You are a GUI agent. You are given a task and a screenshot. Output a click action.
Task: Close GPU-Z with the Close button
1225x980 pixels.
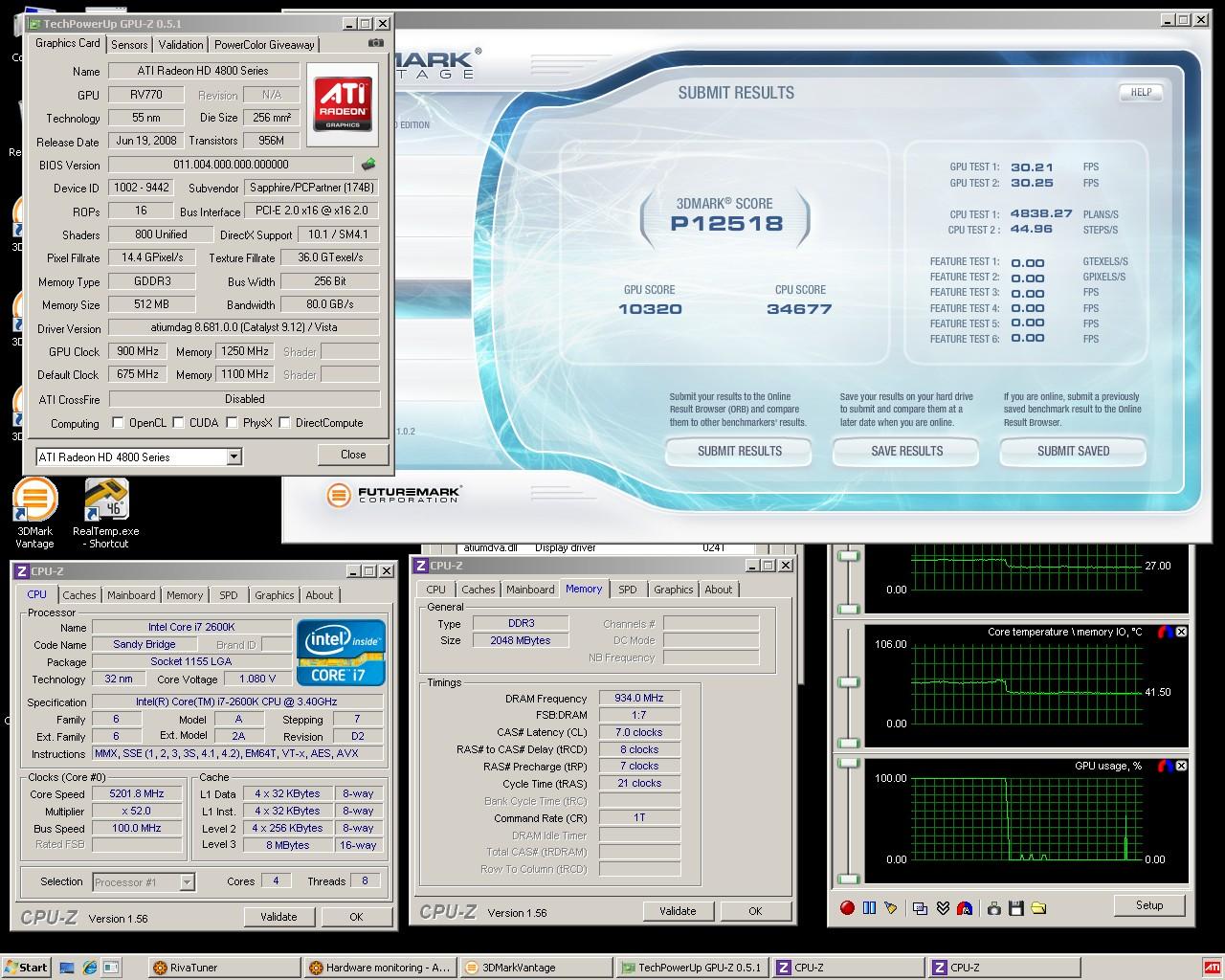point(353,455)
